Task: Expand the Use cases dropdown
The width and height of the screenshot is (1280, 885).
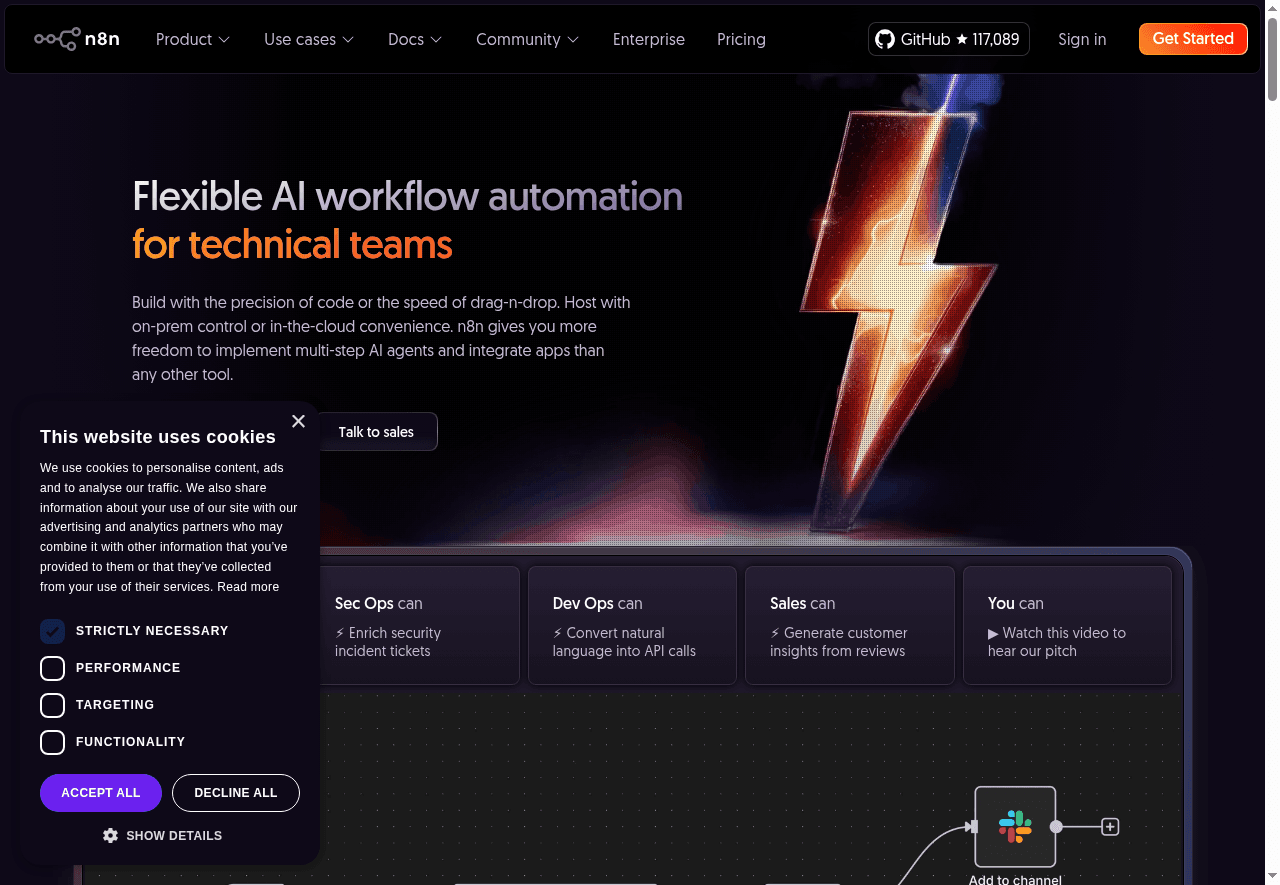Action: 309,39
